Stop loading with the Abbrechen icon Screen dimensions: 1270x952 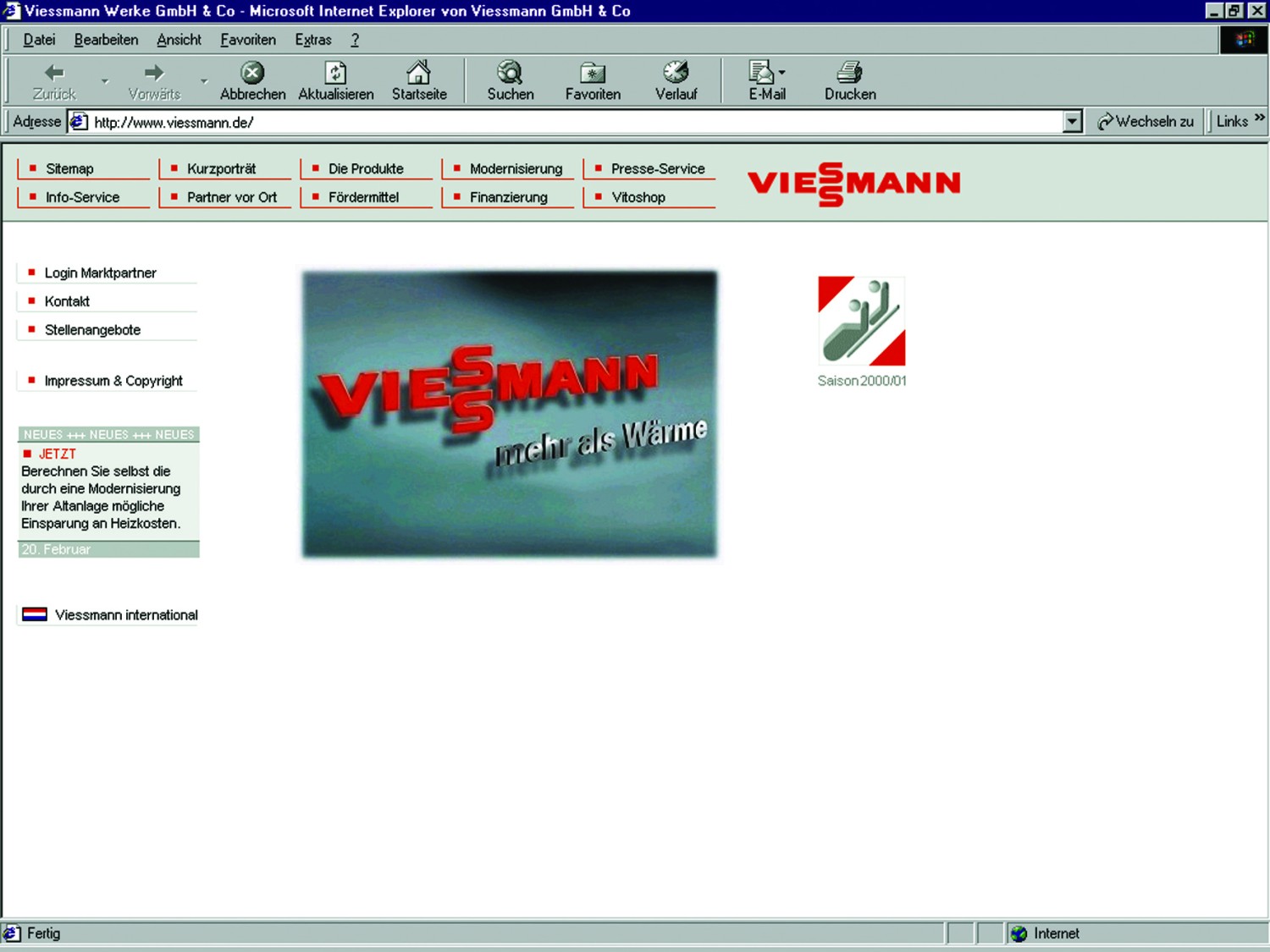click(x=252, y=73)
